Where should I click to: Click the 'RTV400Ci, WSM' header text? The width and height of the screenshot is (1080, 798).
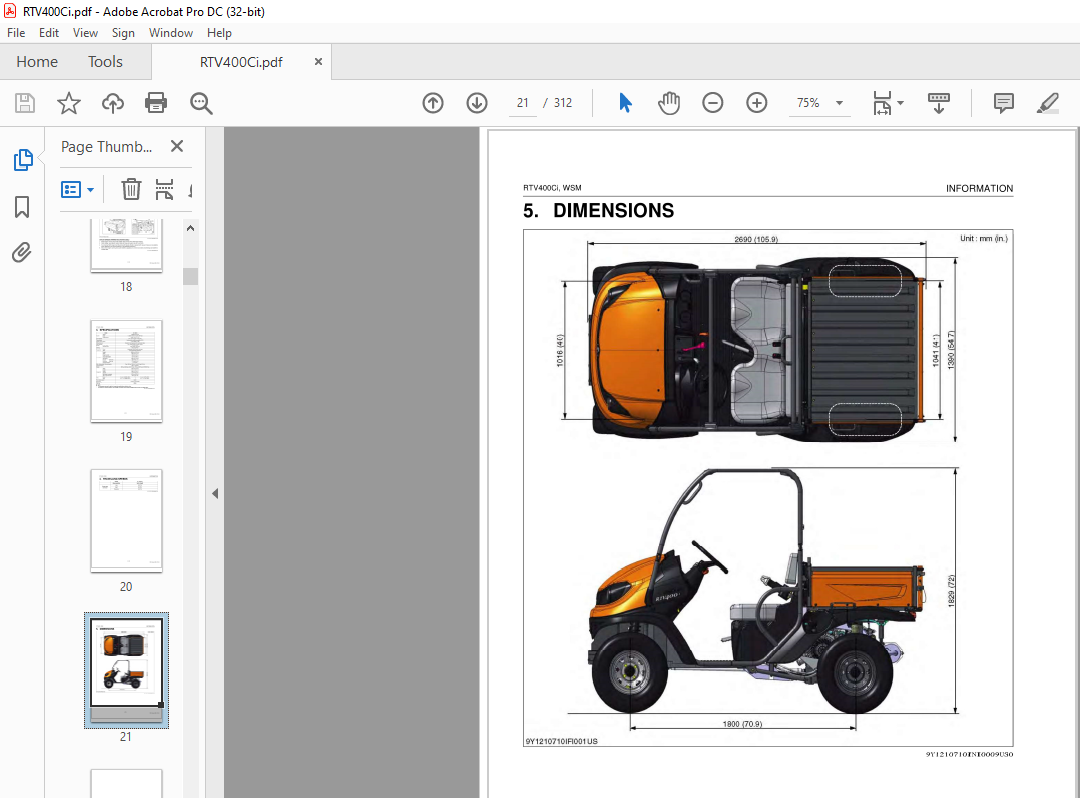point(552,187)
